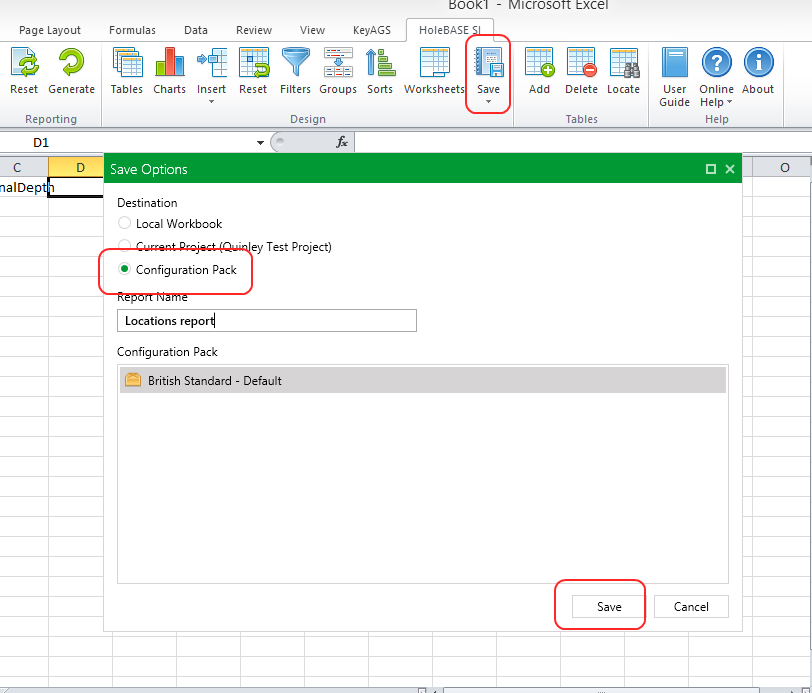Select the Configuration Pack radio button
The height and width of the screenshot is (693, 812).
pos(124,269)
